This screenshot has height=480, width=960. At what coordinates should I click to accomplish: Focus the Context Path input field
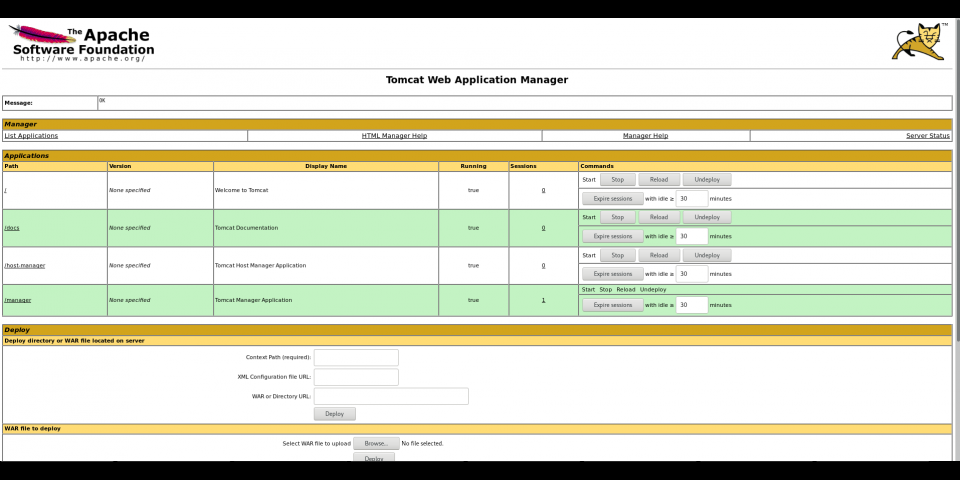(x=356, y=357)
